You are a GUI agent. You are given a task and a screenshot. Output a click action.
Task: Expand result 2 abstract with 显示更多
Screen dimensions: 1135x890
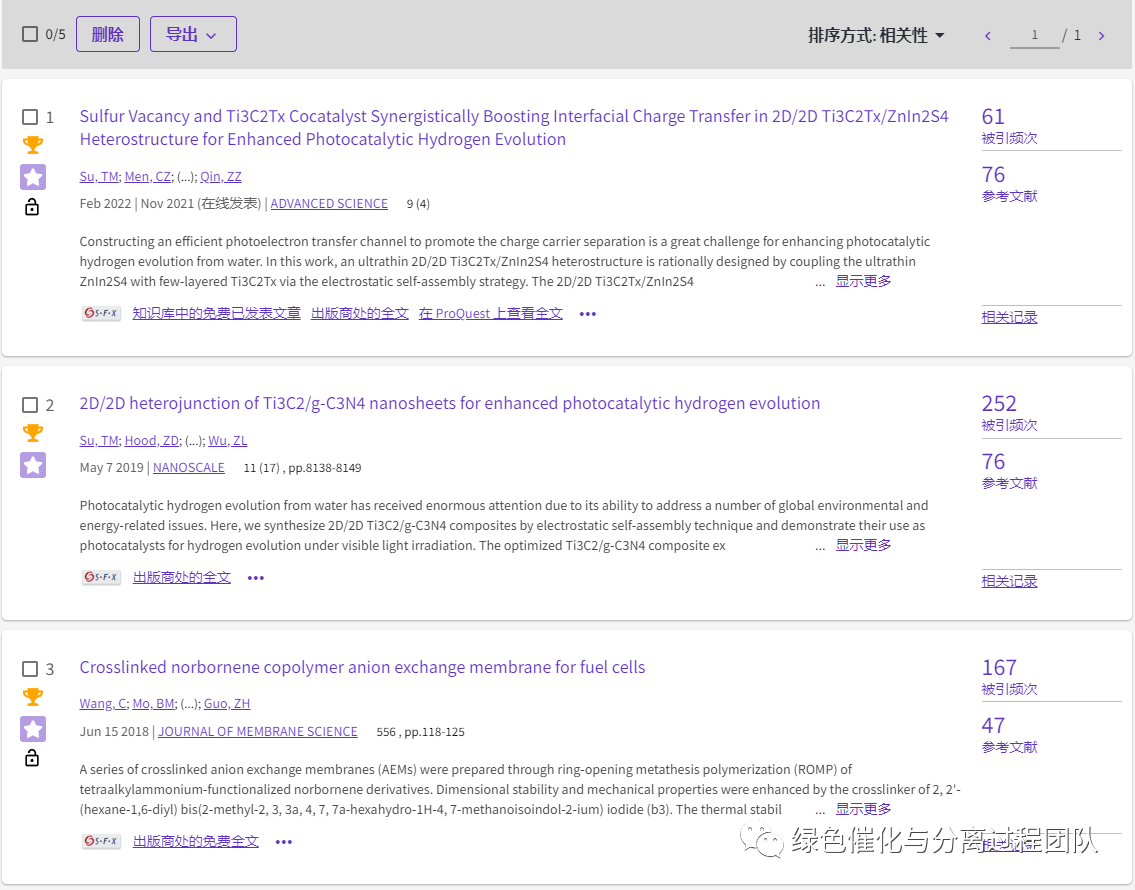[863, 545]
